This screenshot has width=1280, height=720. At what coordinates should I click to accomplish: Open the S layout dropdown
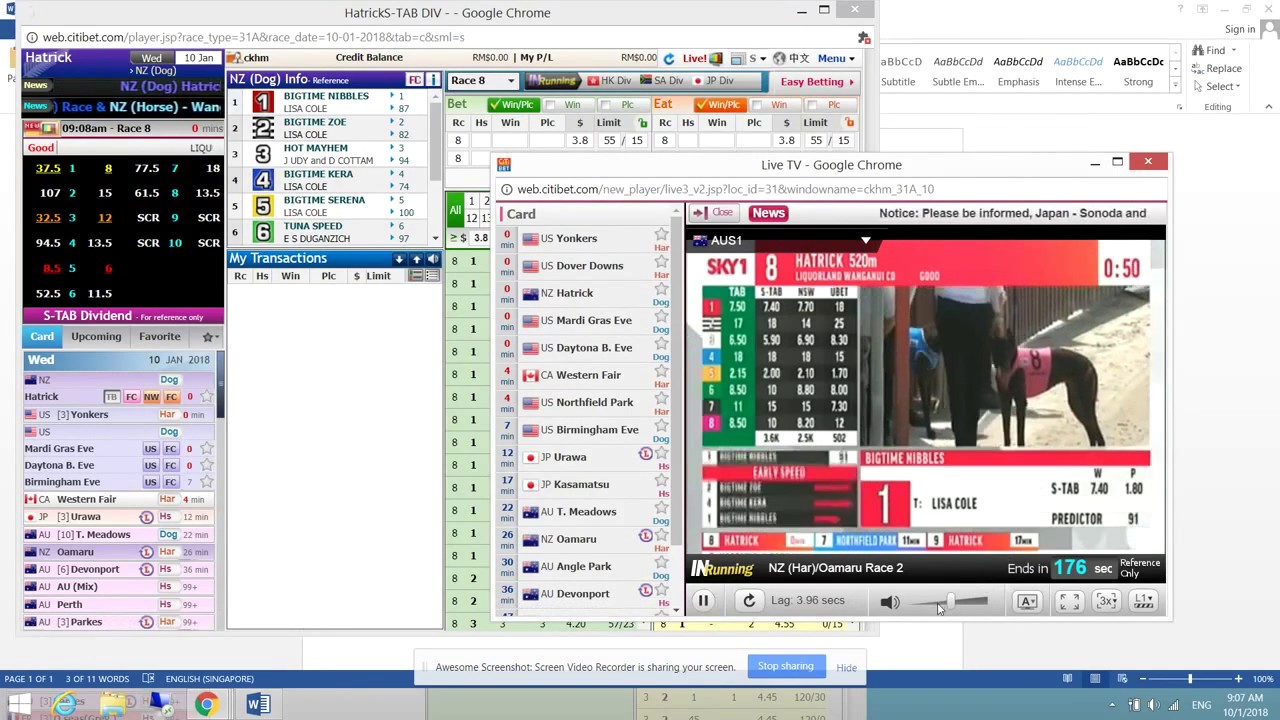click(x=756, y=58)
